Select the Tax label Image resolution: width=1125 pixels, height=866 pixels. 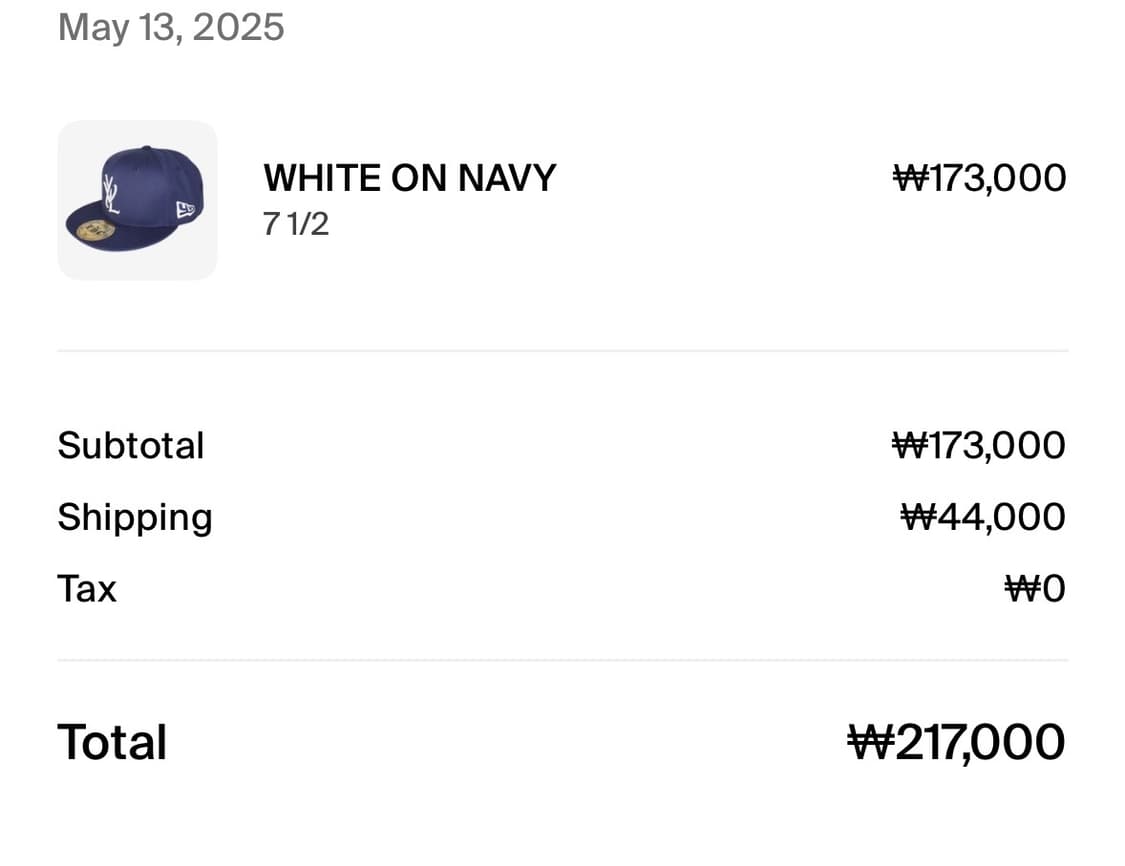click(87, 589)
